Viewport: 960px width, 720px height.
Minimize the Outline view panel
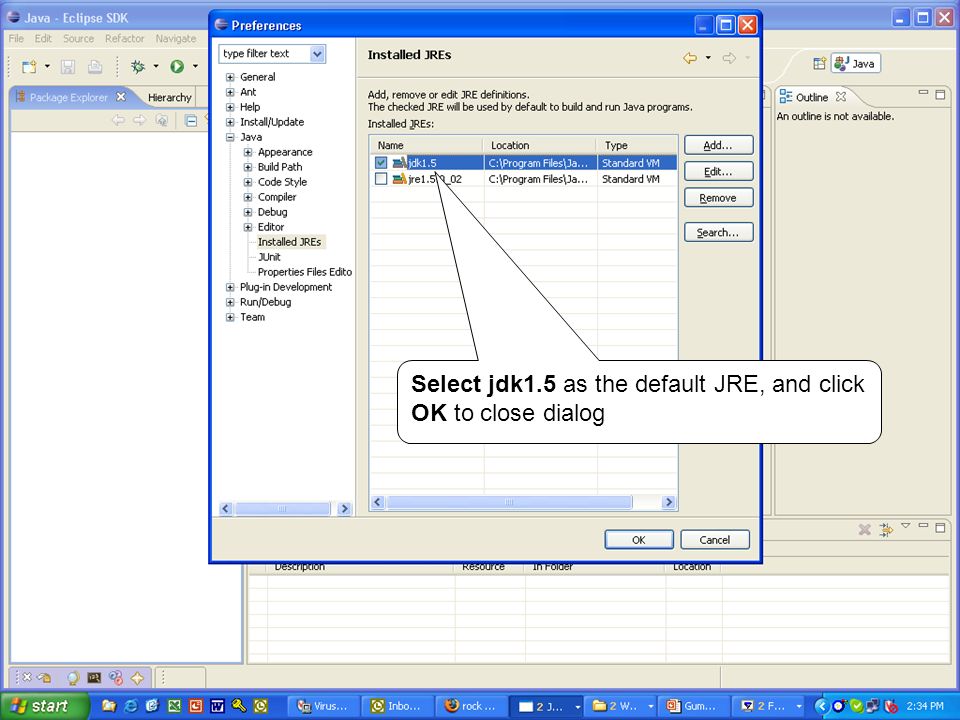tap(923, 92)
